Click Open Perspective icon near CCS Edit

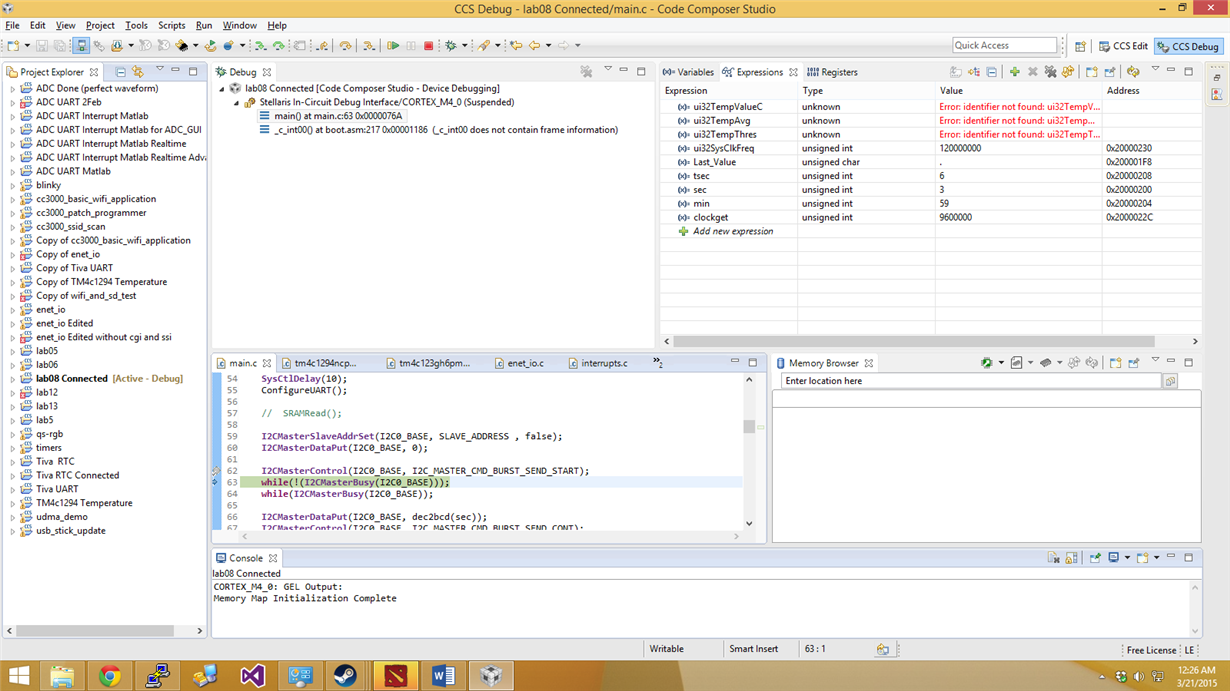pos(1080,46)
